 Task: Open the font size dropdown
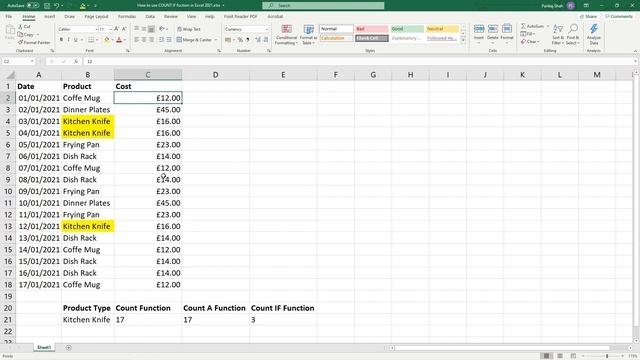click(x=111, y=29)
